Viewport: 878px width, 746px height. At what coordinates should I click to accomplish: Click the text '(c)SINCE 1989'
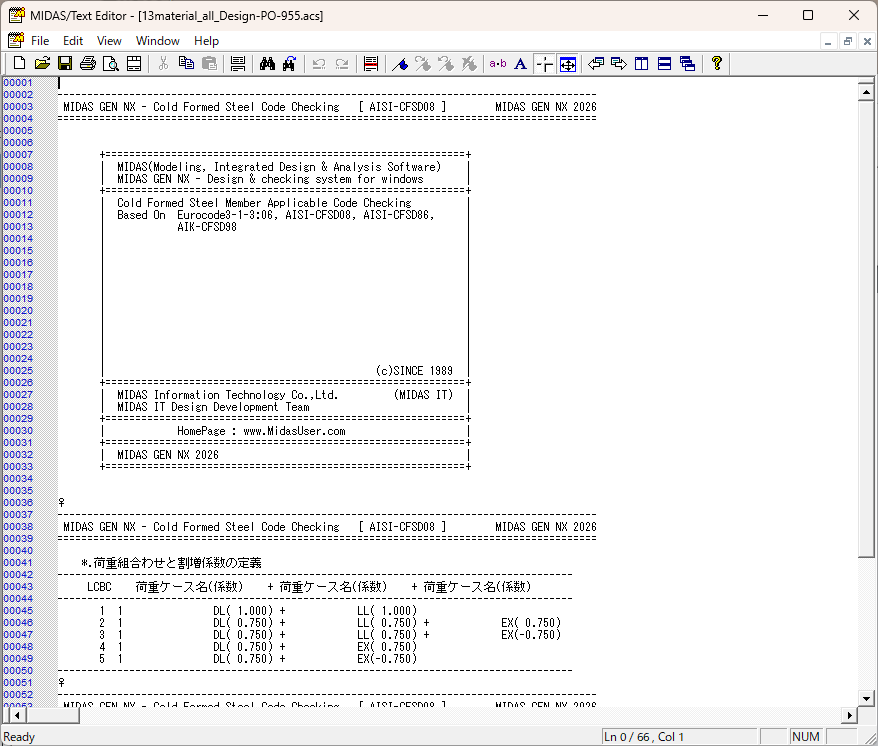pyautogui.click(x=414, y=371)
